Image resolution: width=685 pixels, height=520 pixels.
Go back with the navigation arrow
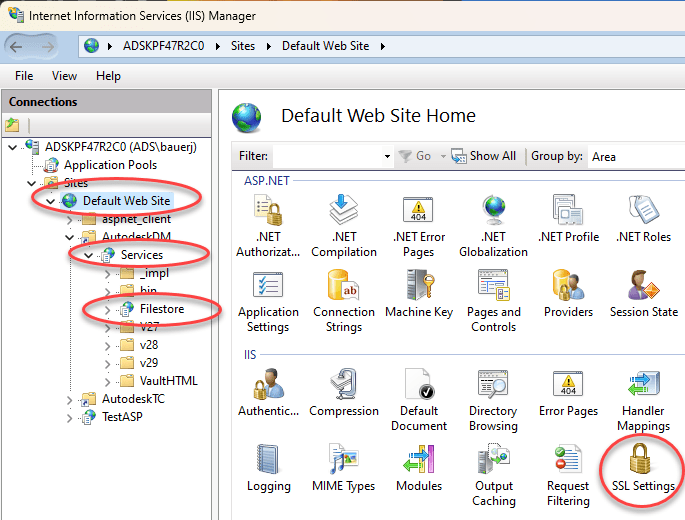(16, 46)
